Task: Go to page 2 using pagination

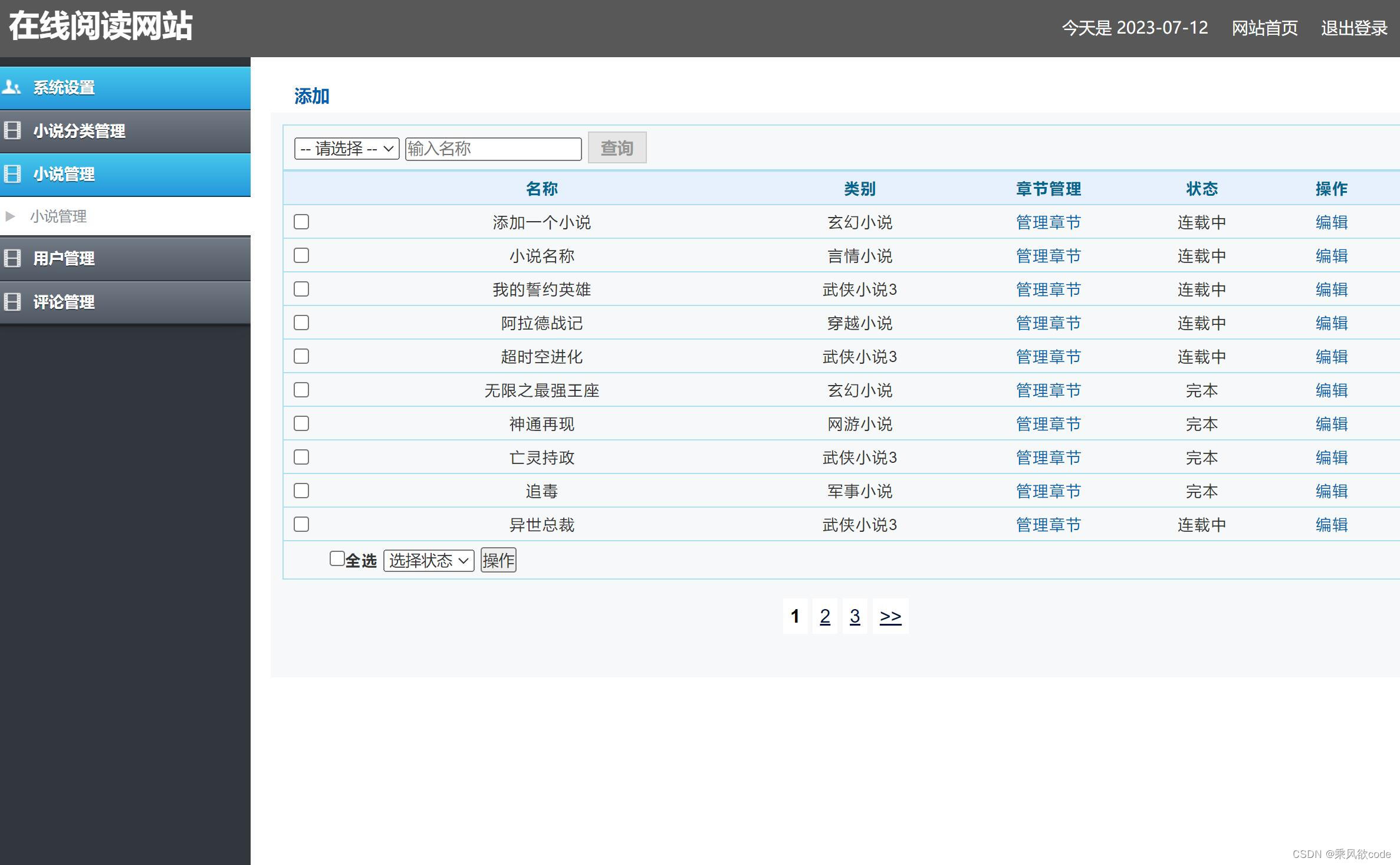Action: point(825,616)
